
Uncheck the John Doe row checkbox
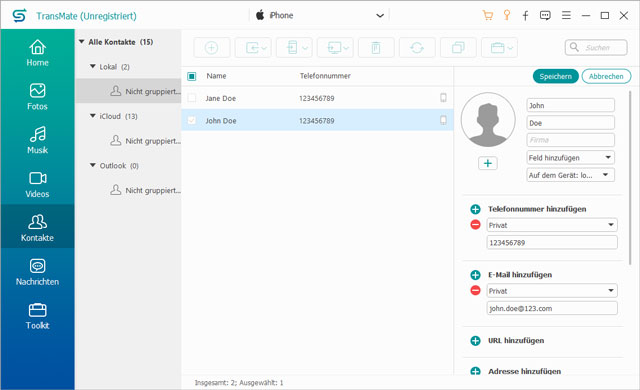coord(191,120)
